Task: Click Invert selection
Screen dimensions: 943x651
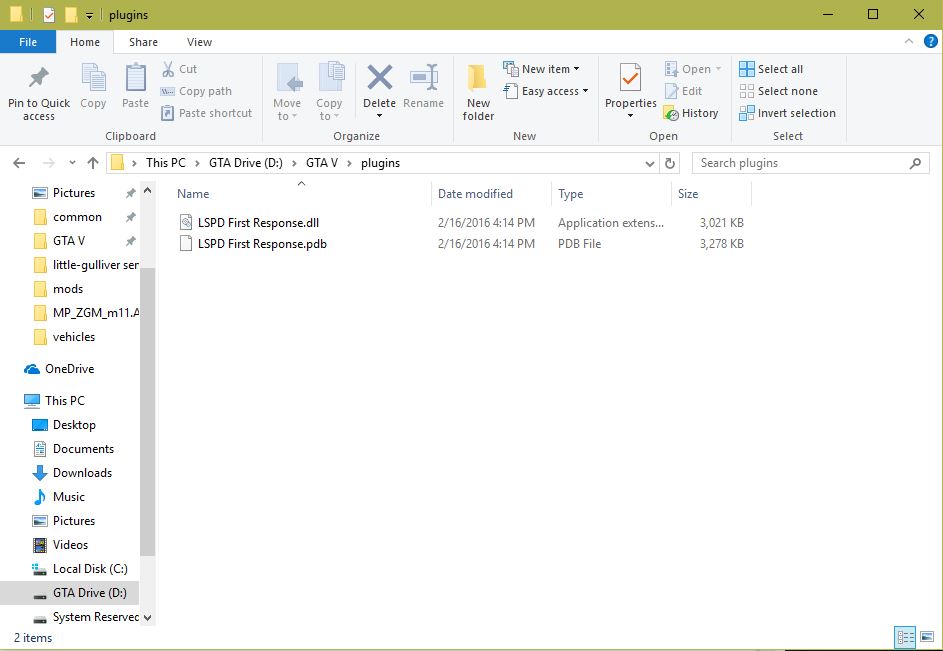Action: pos(787,113)
